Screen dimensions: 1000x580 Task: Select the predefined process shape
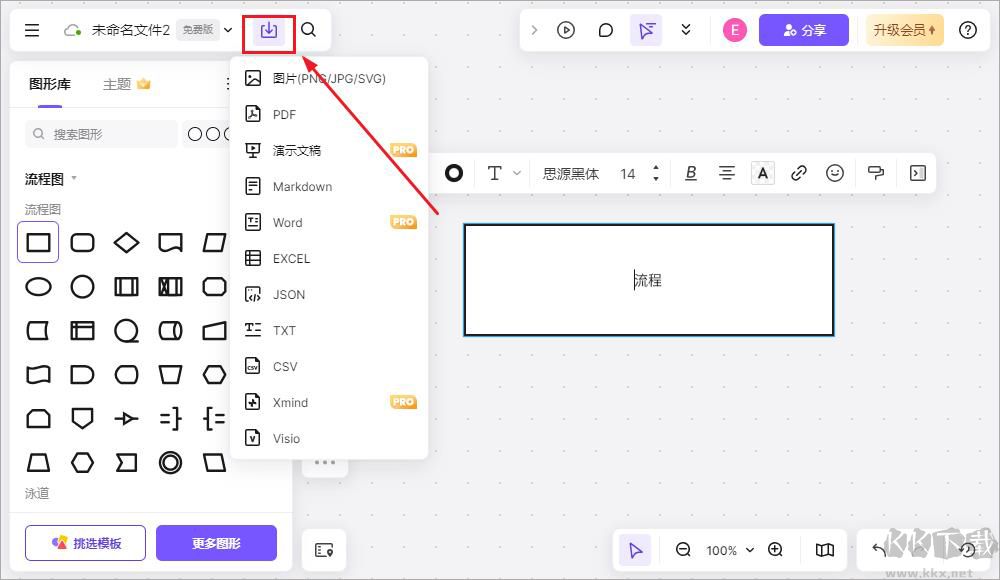pos(126,286)
